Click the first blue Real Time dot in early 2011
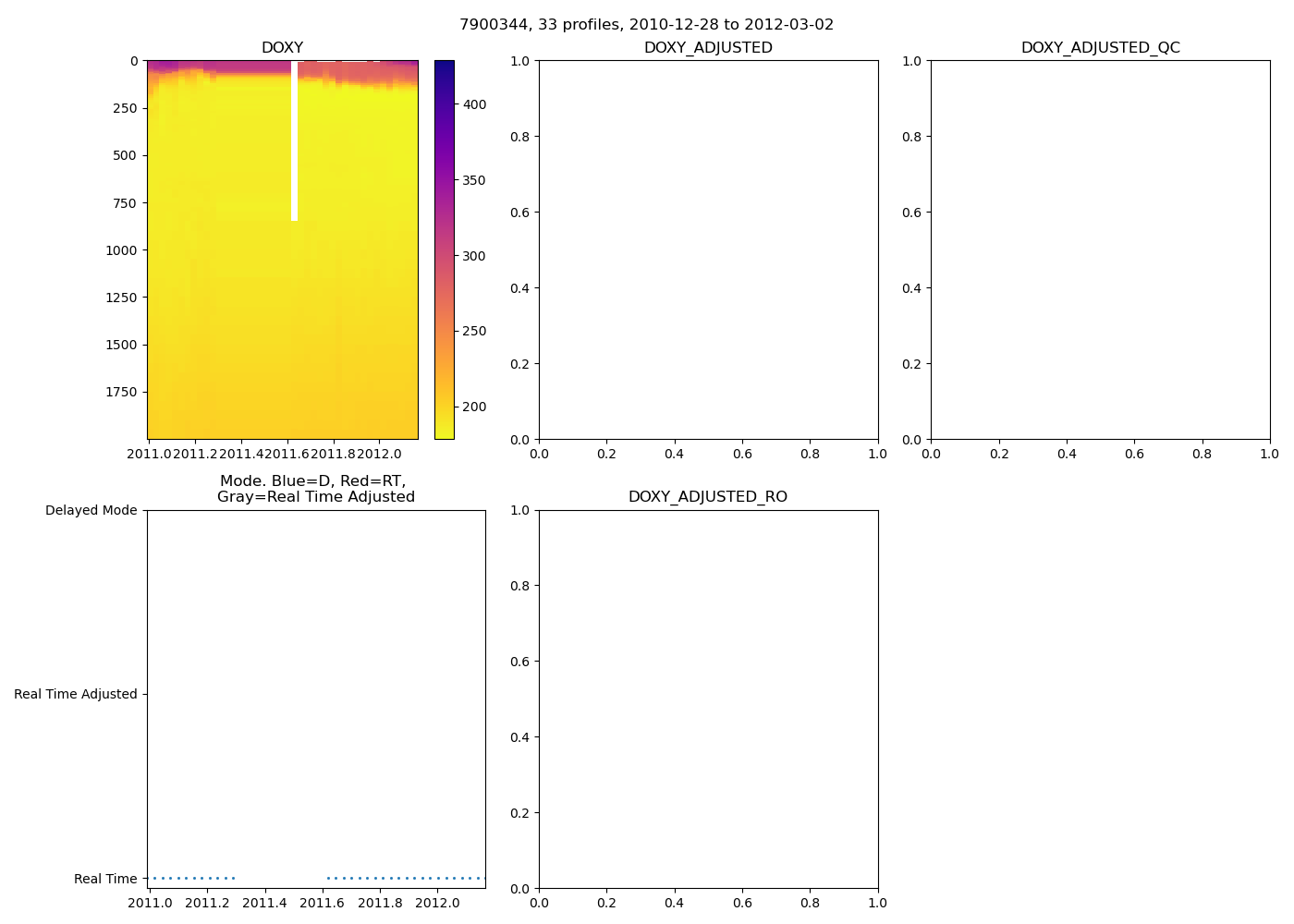 154,878
